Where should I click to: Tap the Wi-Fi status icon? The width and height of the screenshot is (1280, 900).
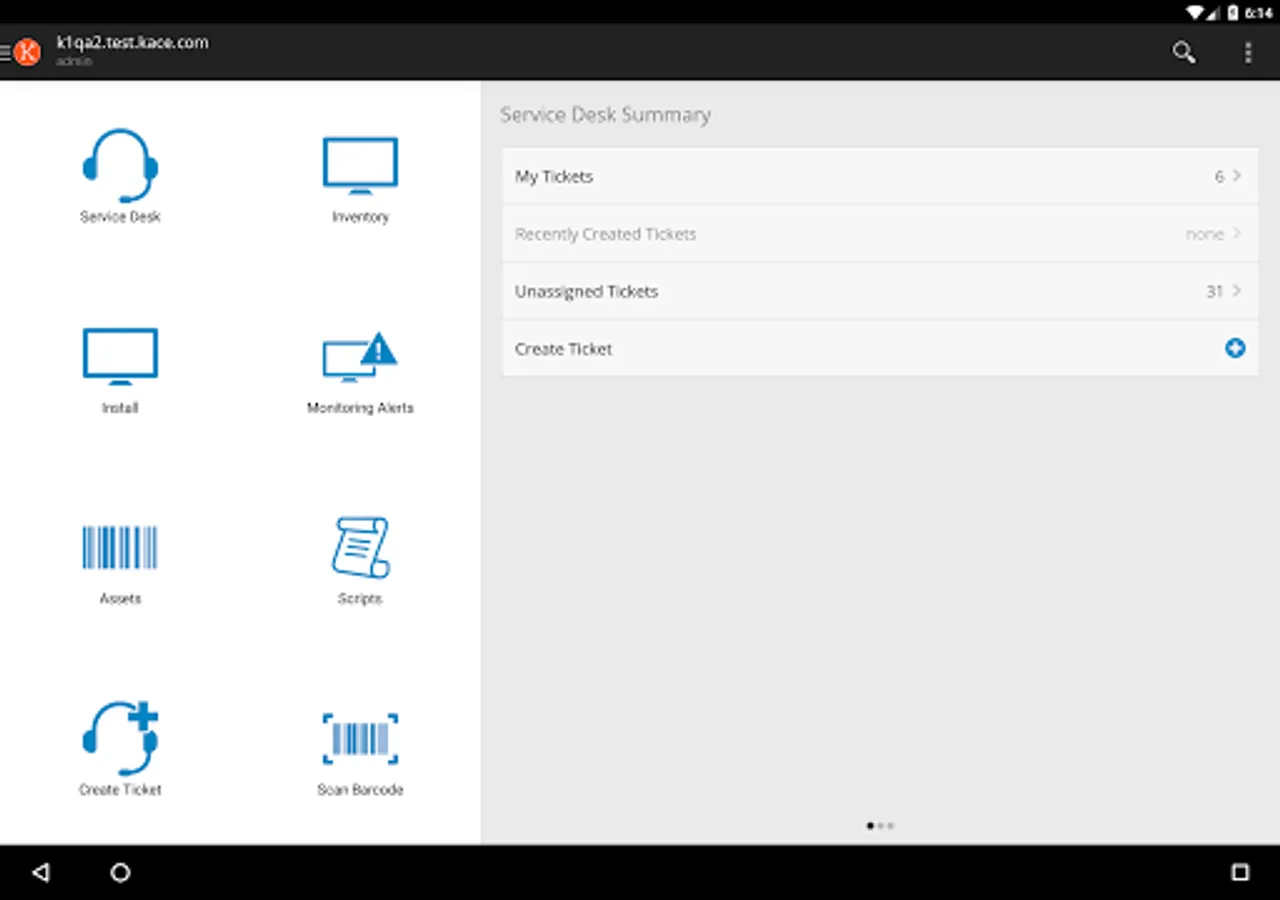1194,13
